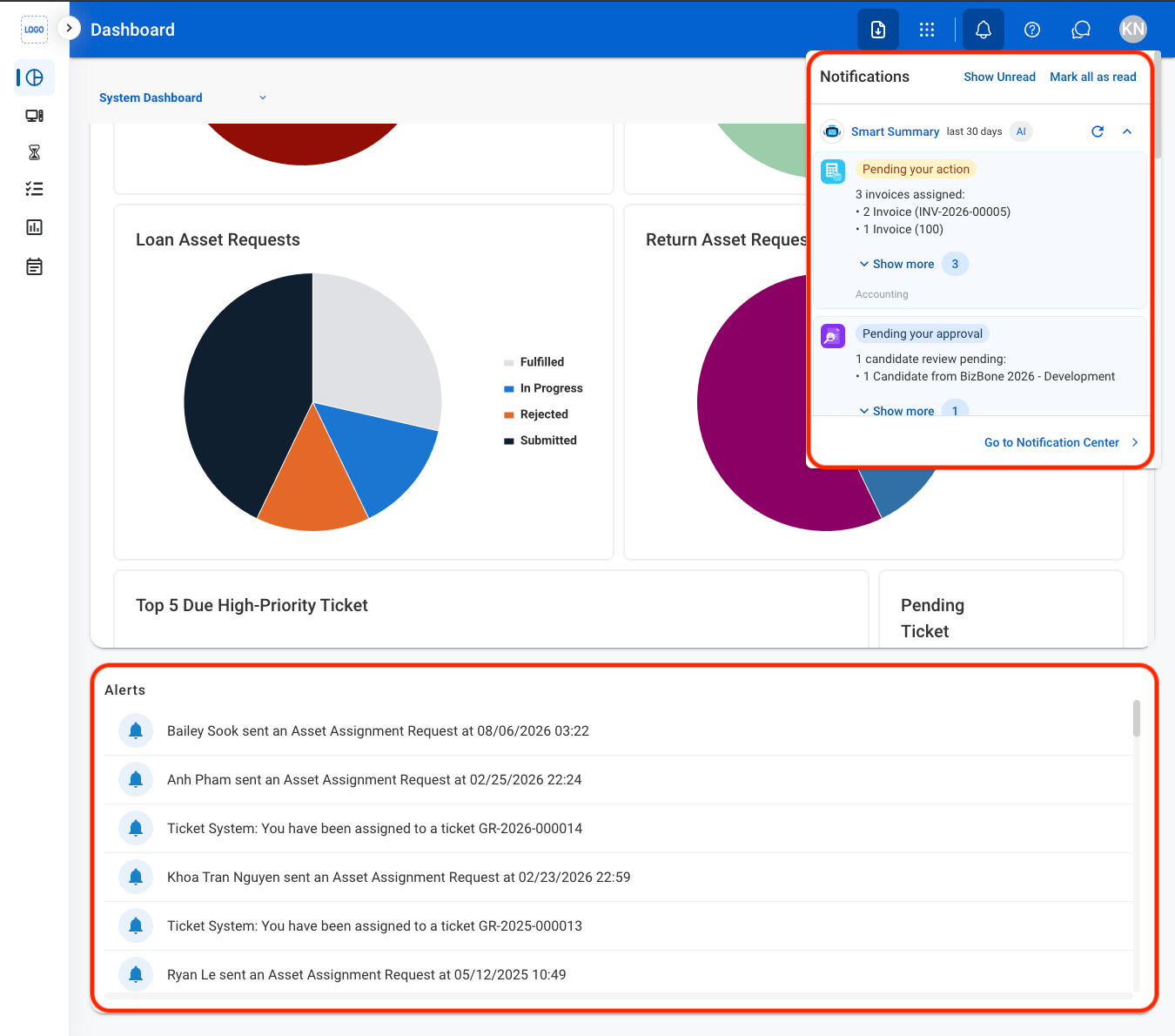Click the document download icon in header

point(878,30)
